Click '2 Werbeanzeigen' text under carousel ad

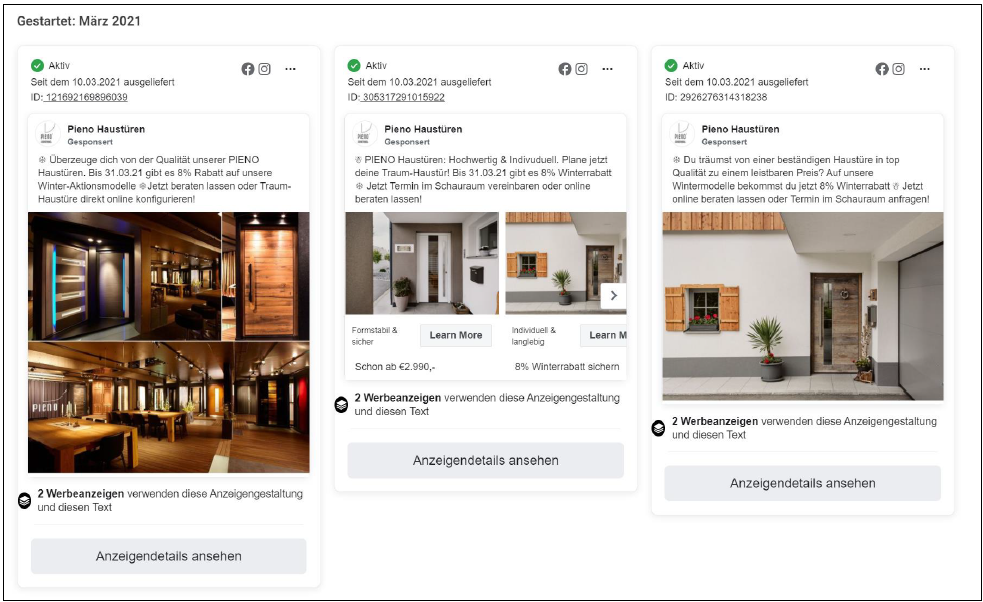[398, 398]
